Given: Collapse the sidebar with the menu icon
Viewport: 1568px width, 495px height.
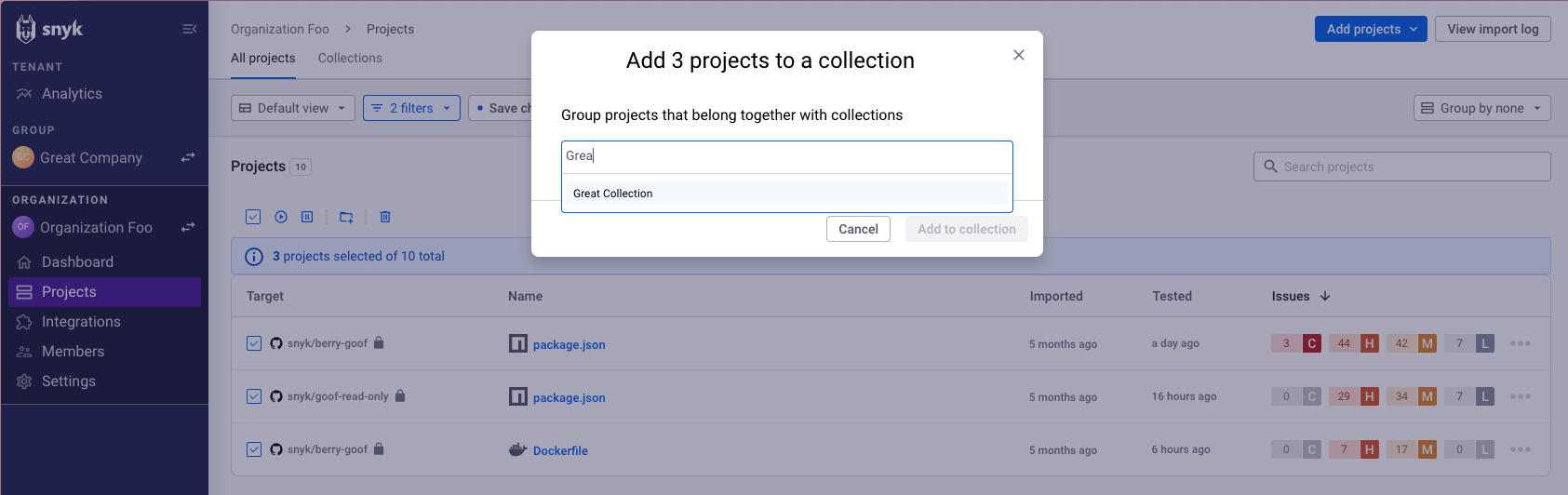Looking at the screenshot, I should [x=189, y=29].
